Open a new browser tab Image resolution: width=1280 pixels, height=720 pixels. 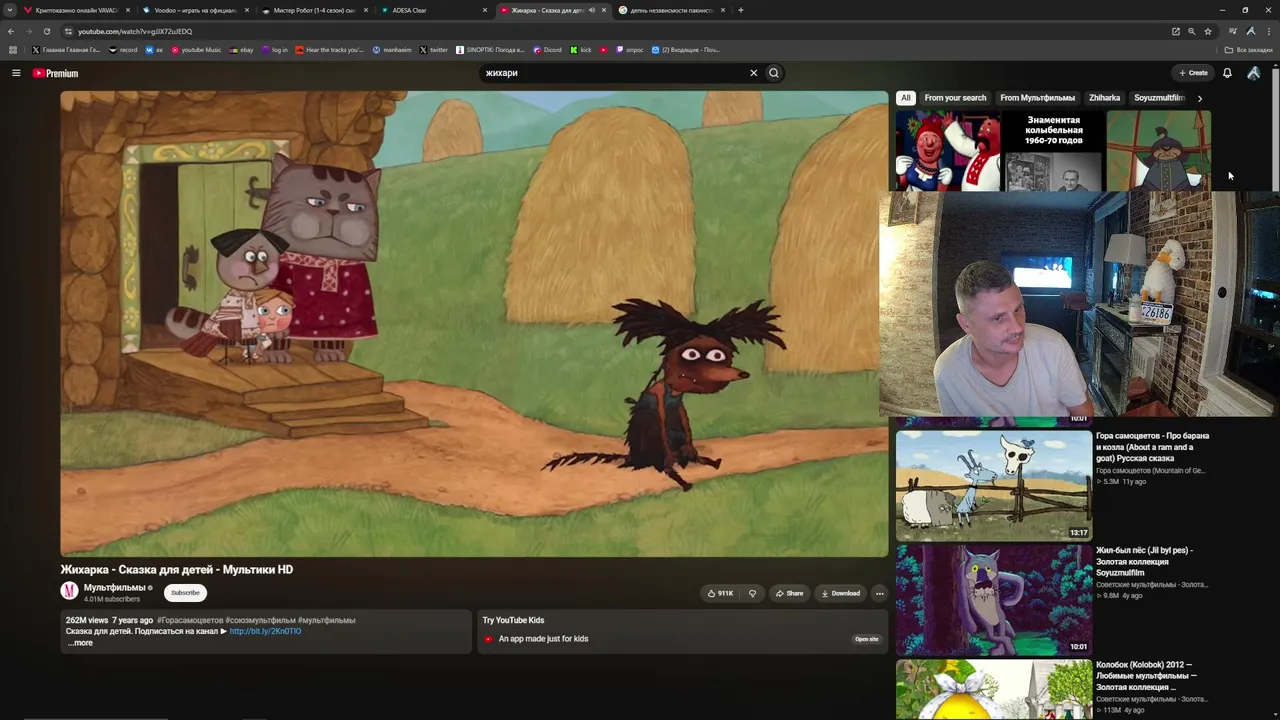(x=741, y=10)
